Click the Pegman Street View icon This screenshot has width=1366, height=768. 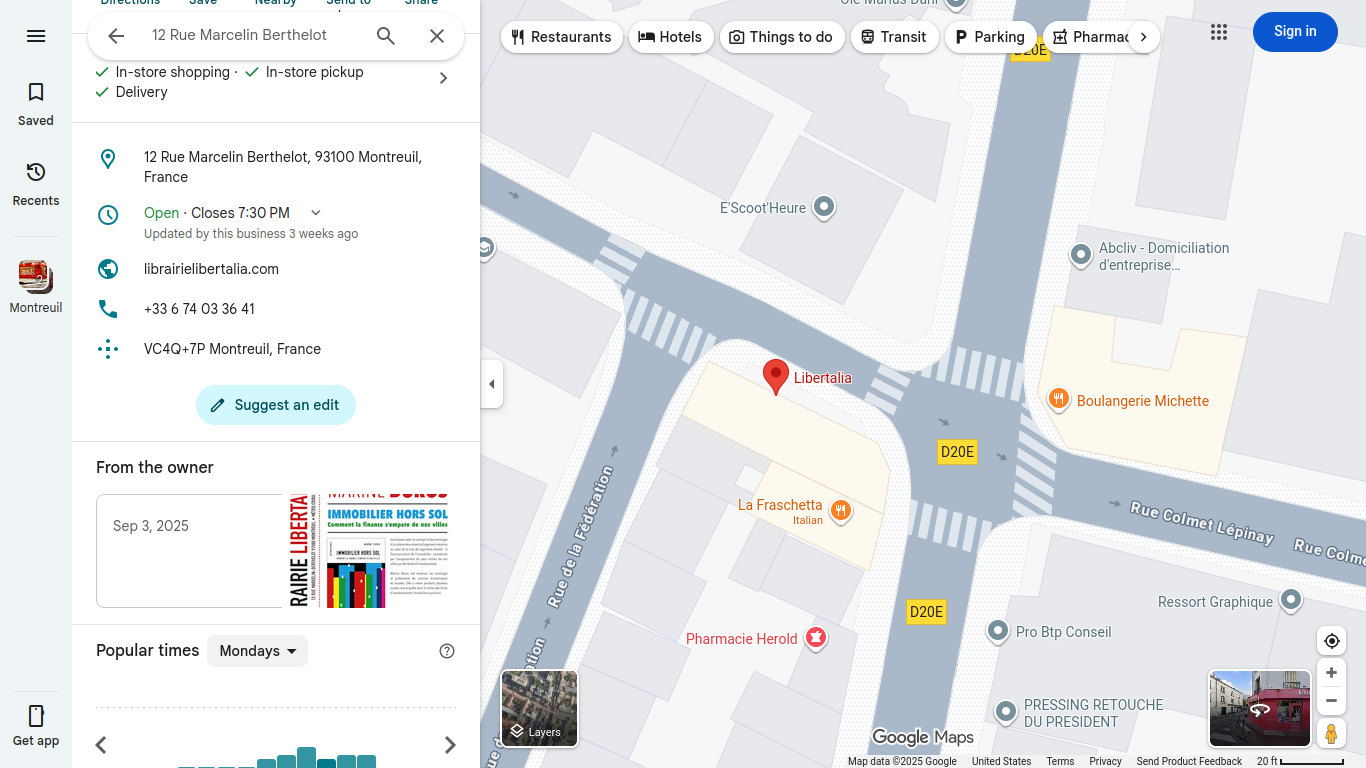pos(1331,734)
